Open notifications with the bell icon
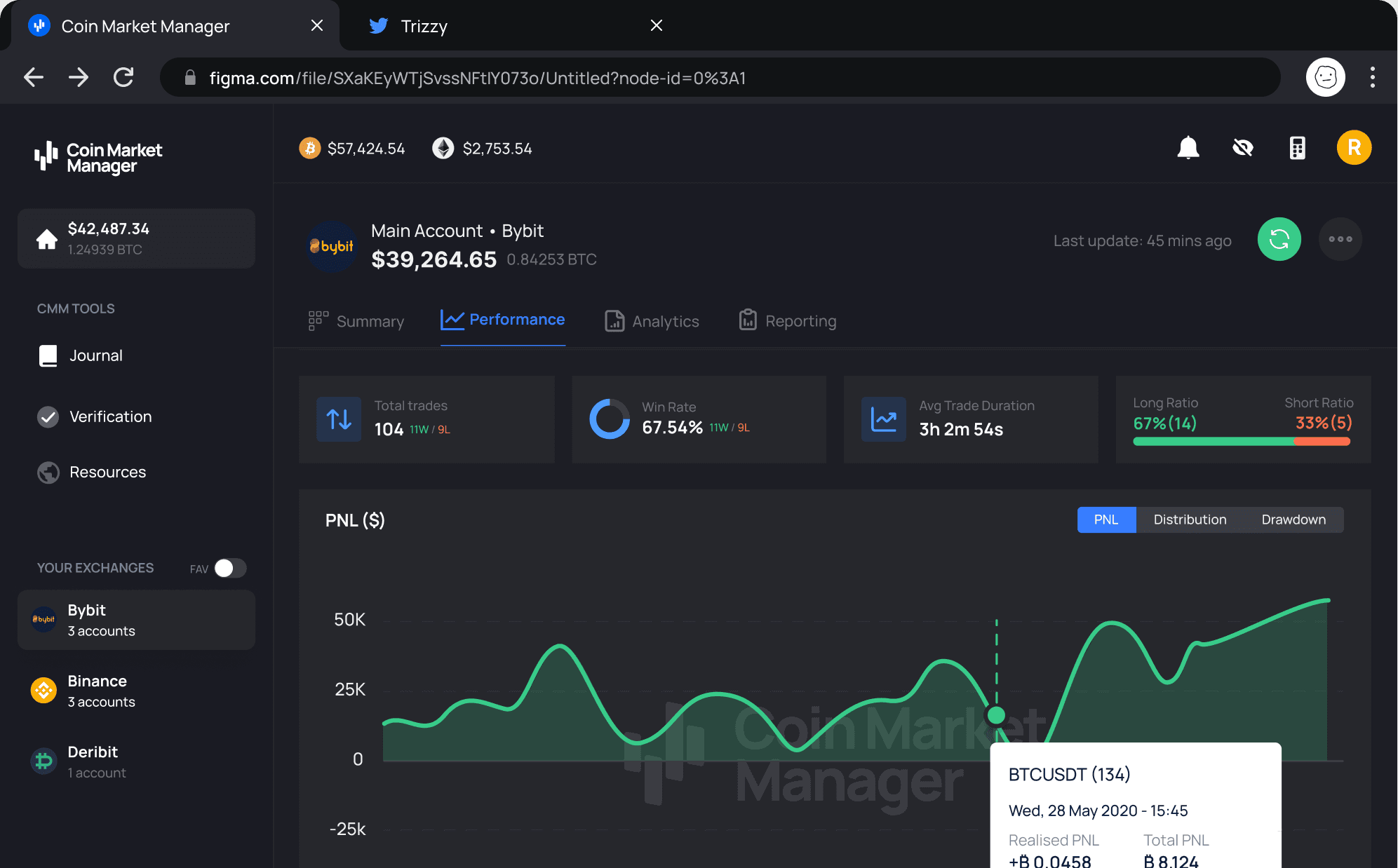 coord(1188,148)
